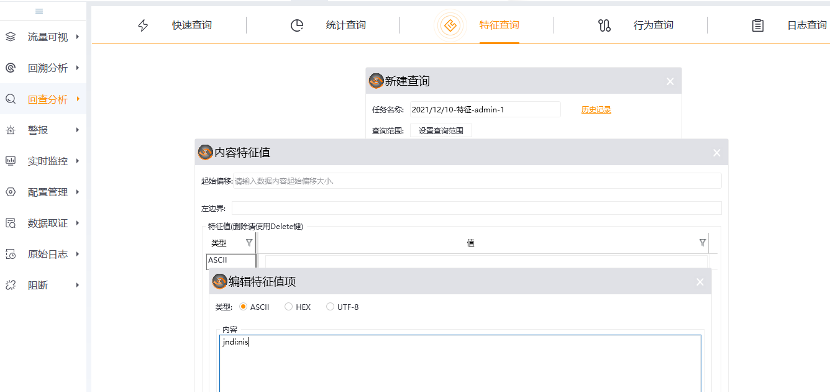Switch to the 日志查询 tab

pyautogui.click(x=807, y=25)
